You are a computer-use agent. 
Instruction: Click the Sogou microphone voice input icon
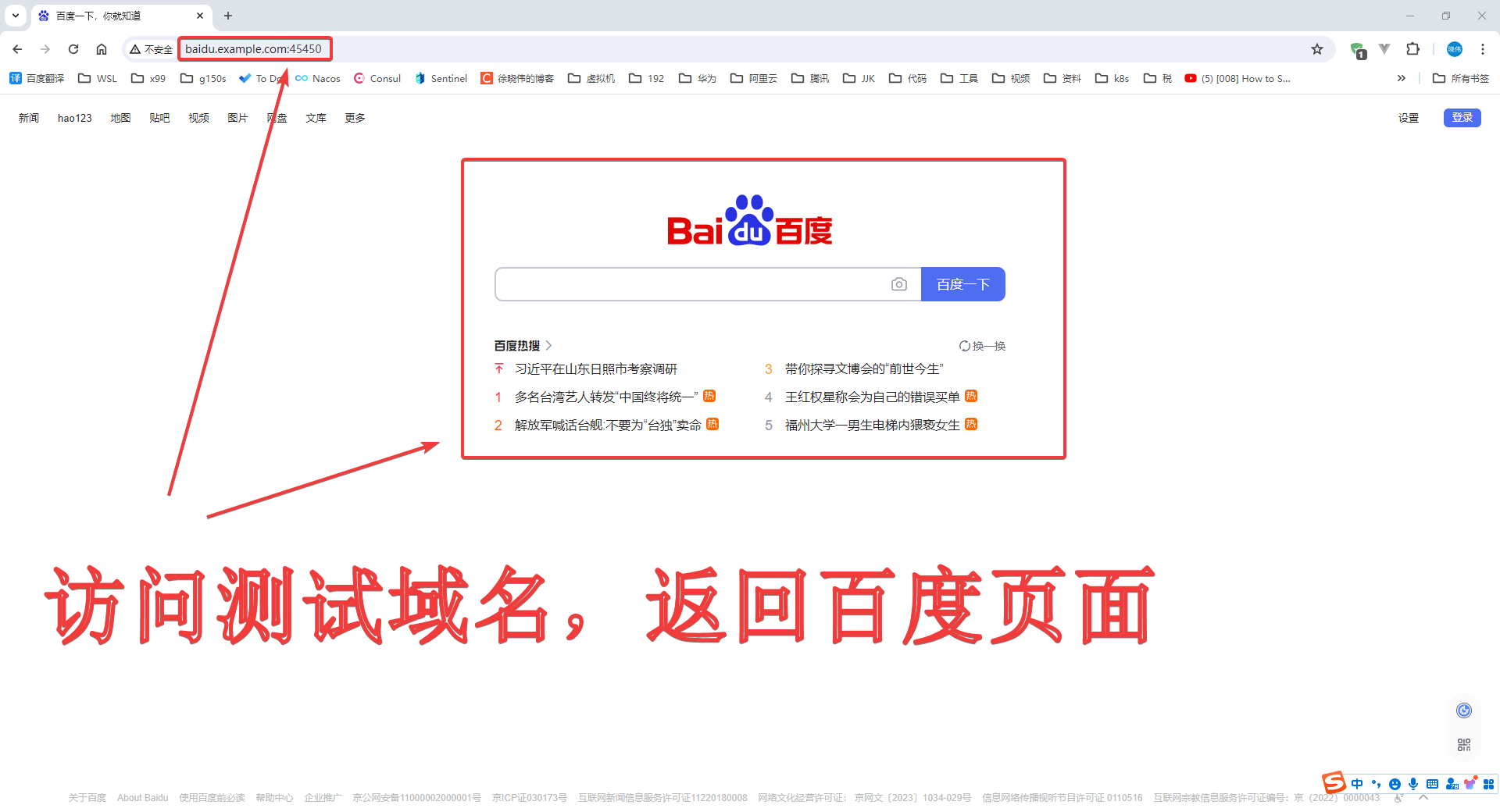coord(1413,784)
